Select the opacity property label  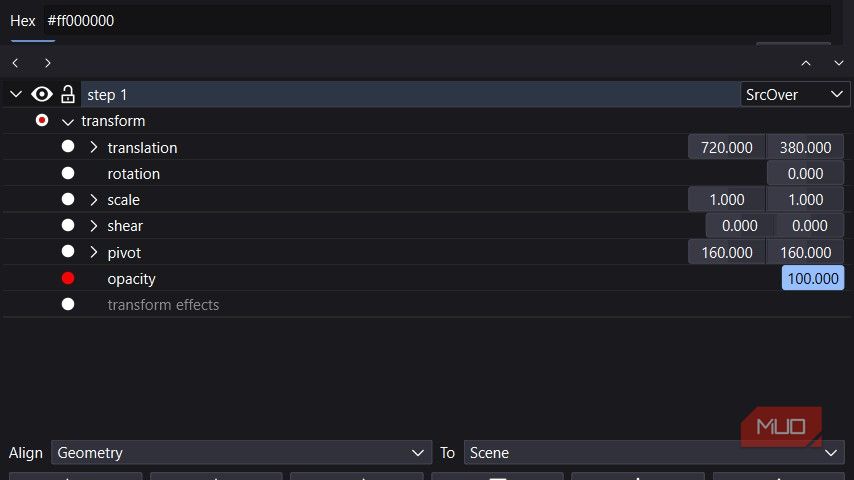pyautogui.click(x=131, y=278)
